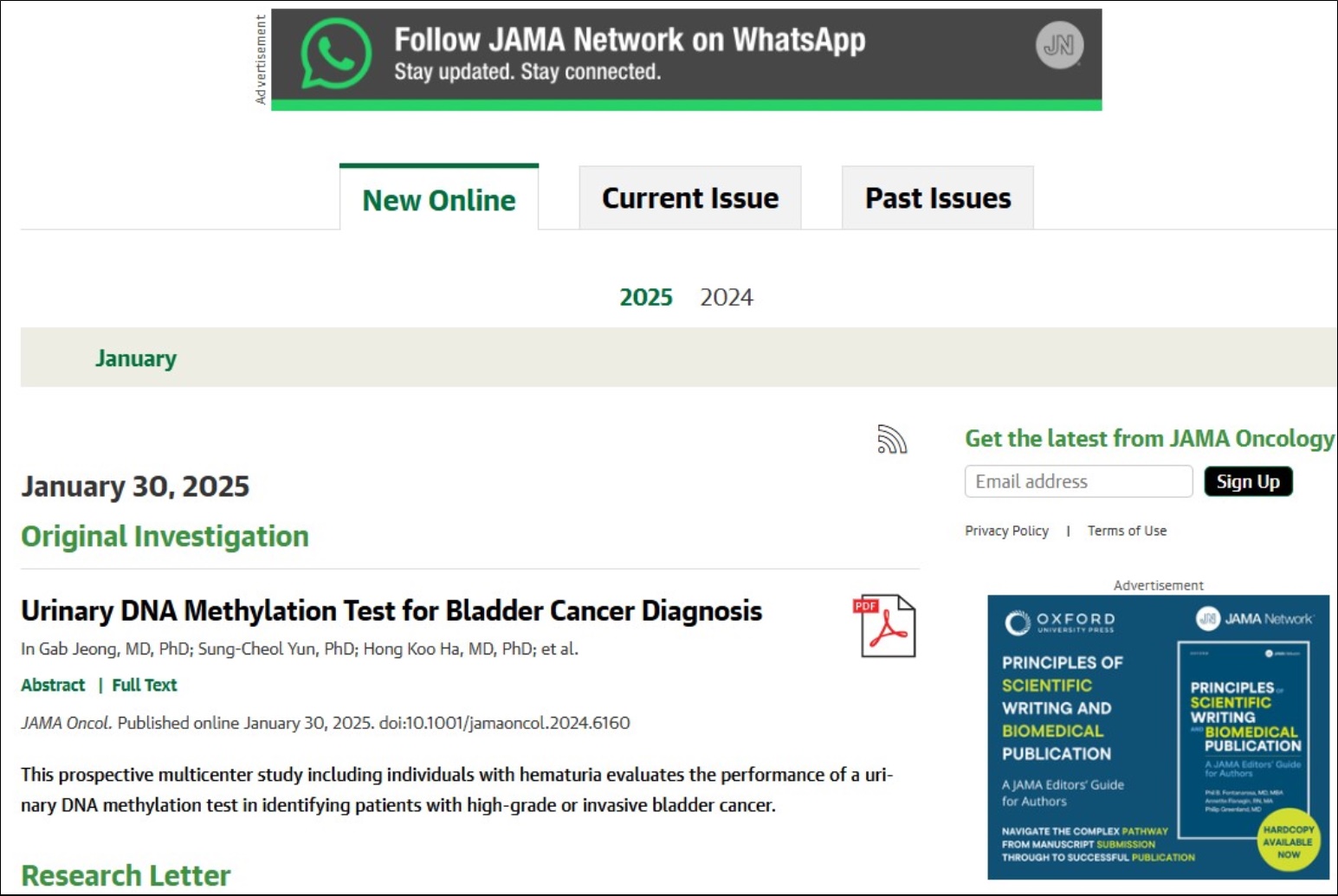Open the Privacy Policy link
Image resolution: width=1338 pixels, height=896 pixels.
point(1006,531)
